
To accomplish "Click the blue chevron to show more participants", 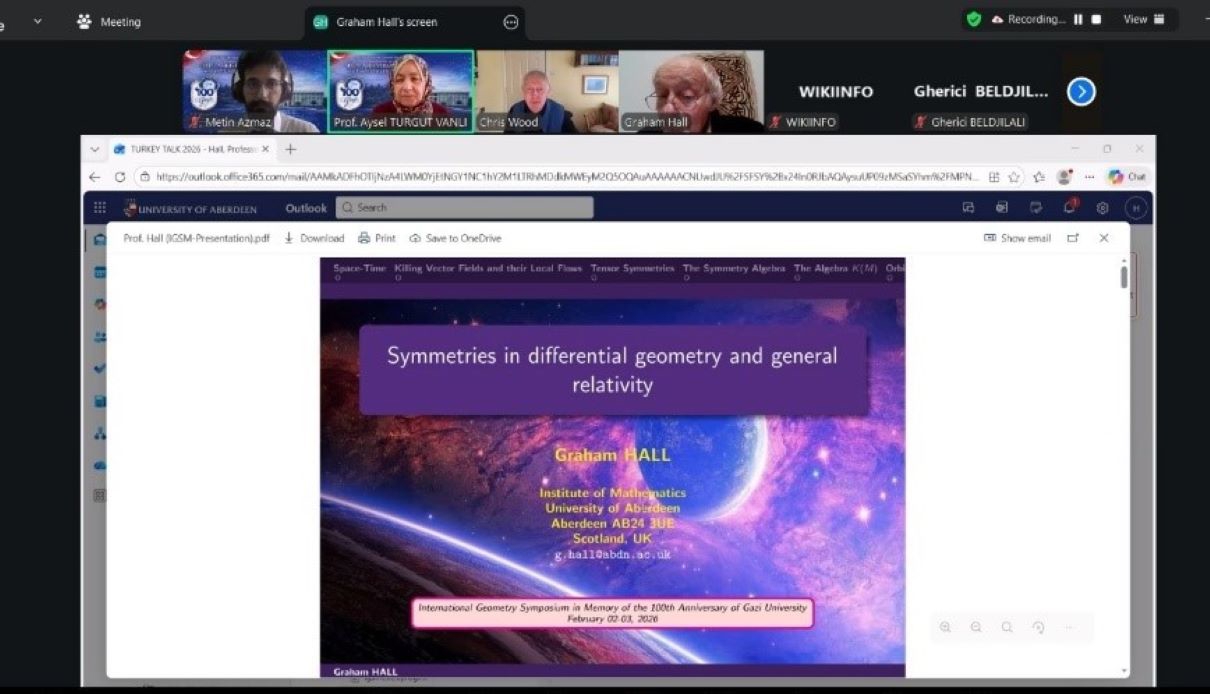I will pyautogui.click(x=1080, y=91).
